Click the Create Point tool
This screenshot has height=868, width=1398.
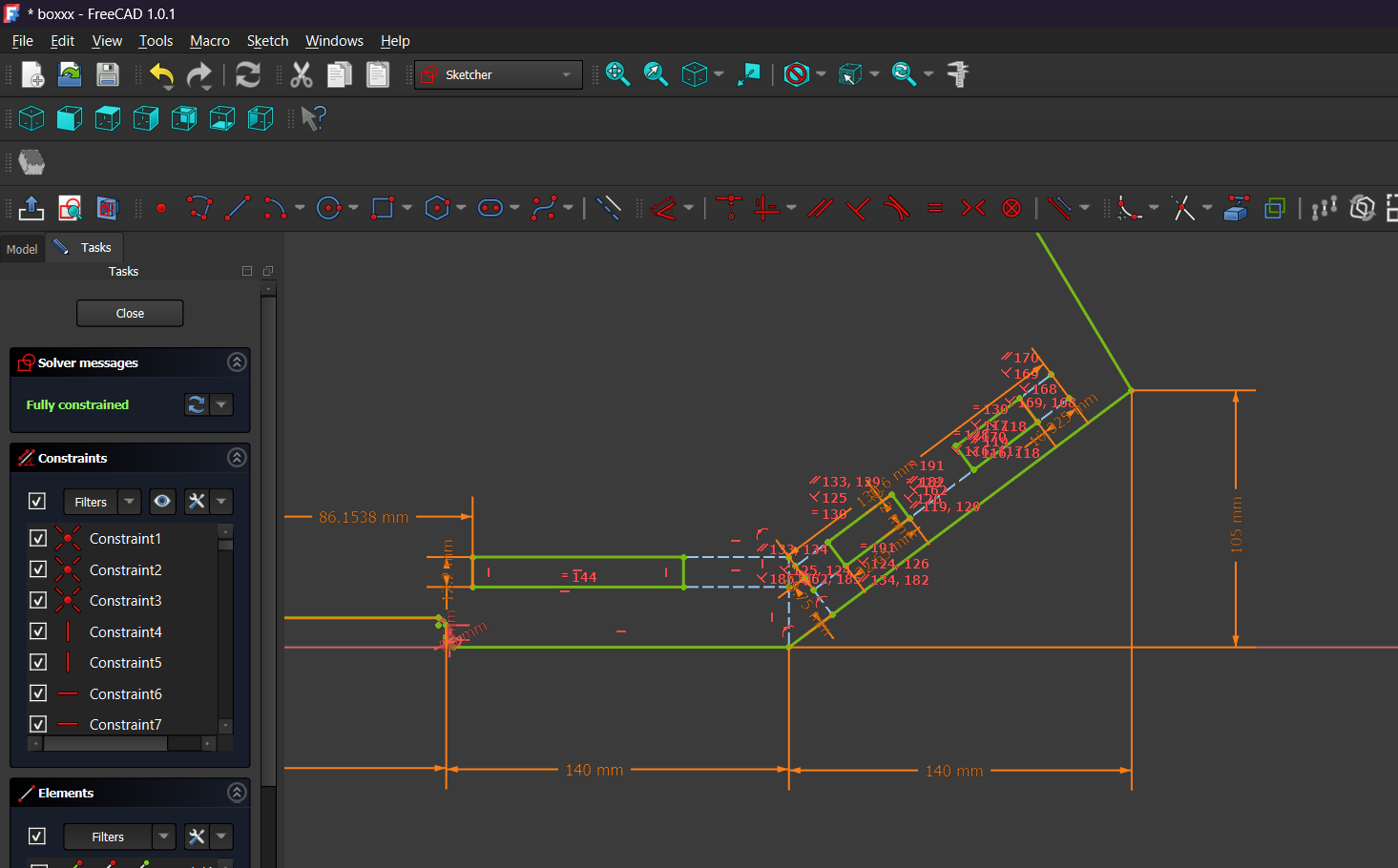coord(161,208)
